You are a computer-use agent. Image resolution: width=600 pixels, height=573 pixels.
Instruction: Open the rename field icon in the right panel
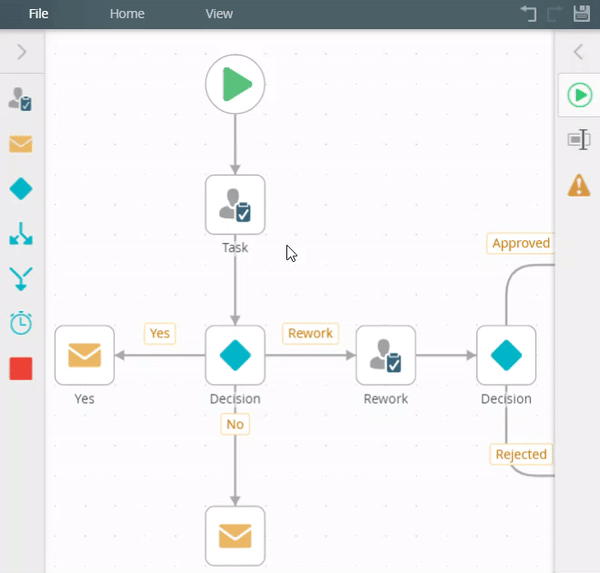click(x=579, y=139)
